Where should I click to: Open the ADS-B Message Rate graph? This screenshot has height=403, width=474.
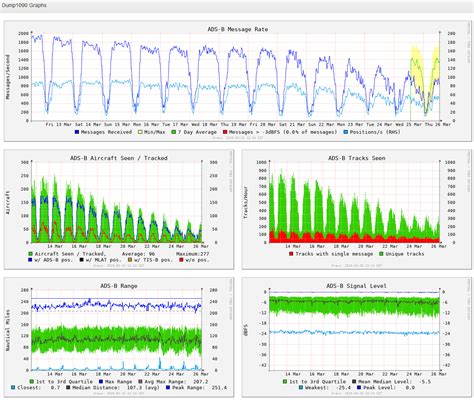238,81
